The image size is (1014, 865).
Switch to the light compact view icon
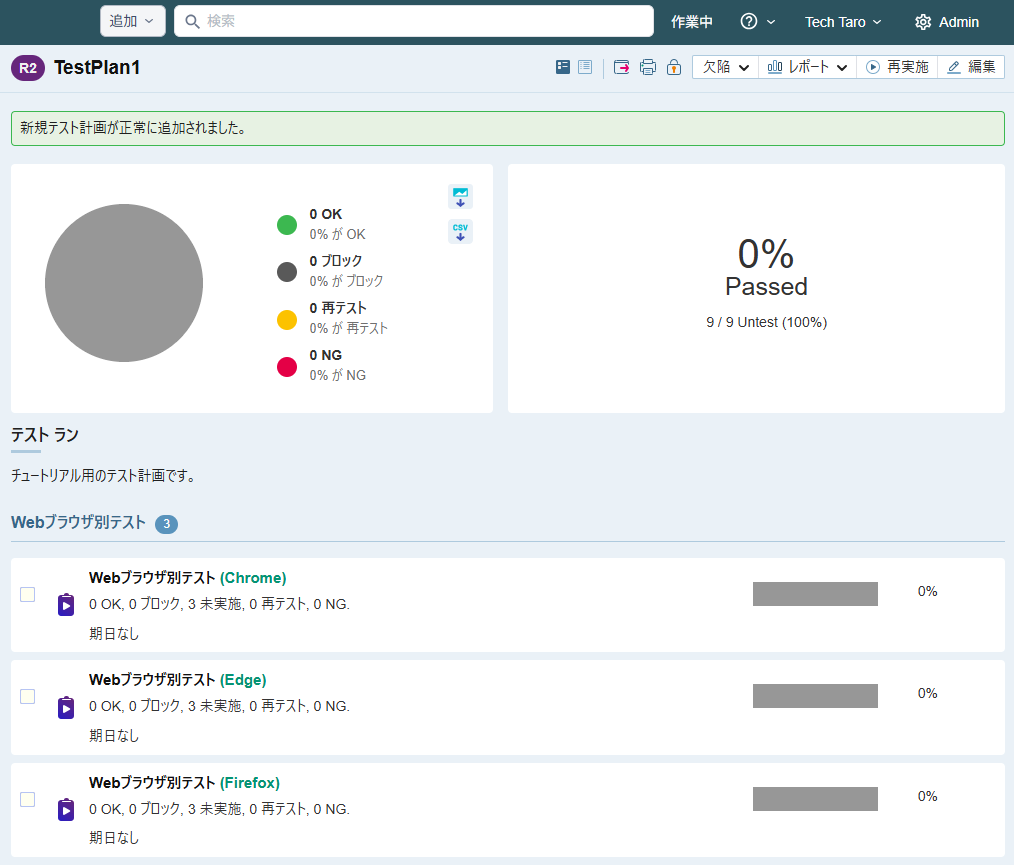click(x=585, y=67)
